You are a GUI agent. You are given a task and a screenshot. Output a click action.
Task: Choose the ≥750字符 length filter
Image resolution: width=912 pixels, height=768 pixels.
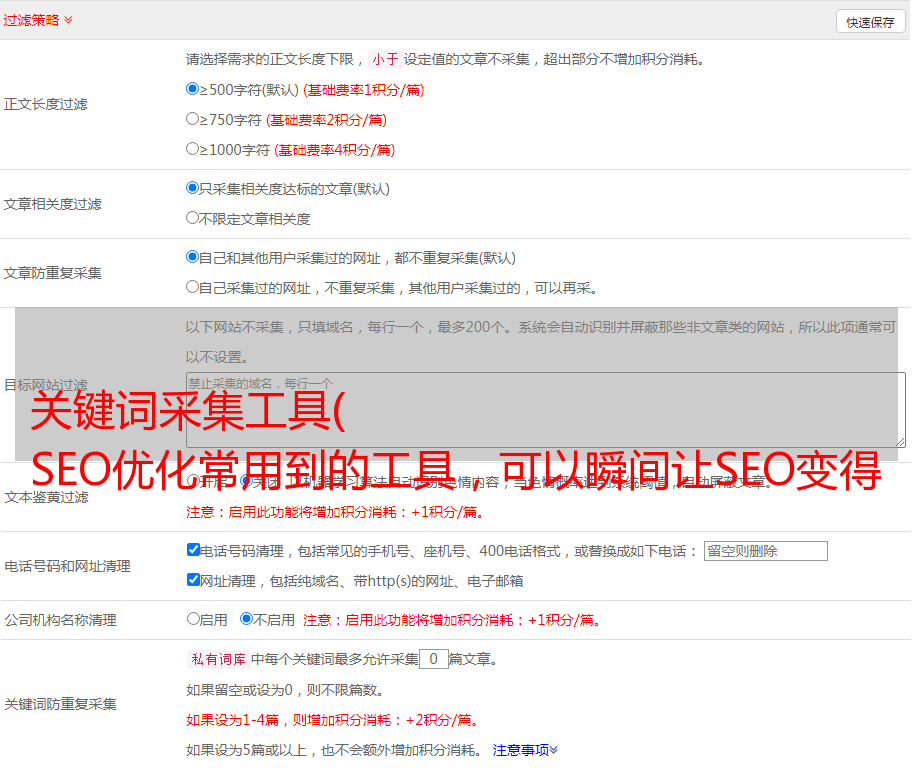[193, 119]
